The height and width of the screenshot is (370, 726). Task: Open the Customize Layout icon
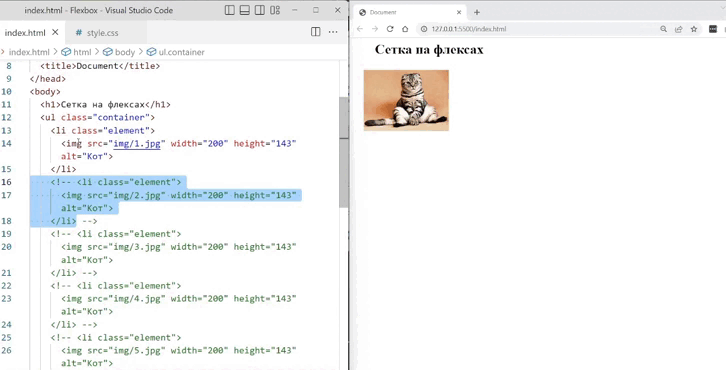[275, 10]
